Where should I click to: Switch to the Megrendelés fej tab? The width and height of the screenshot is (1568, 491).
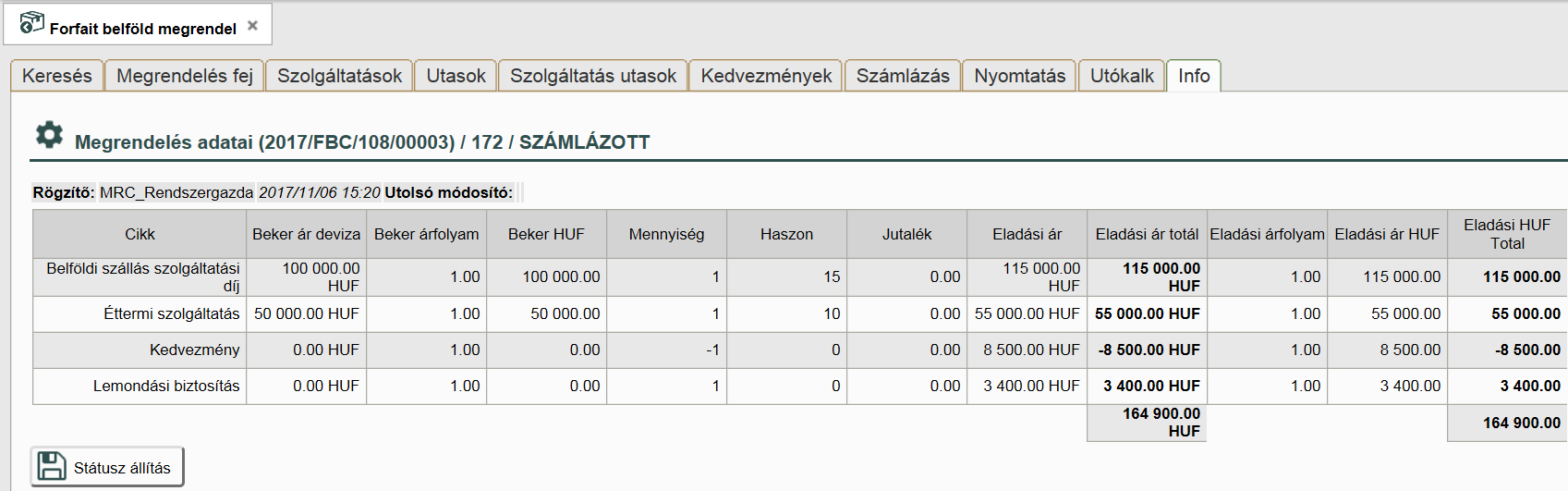tap(185, 76)
